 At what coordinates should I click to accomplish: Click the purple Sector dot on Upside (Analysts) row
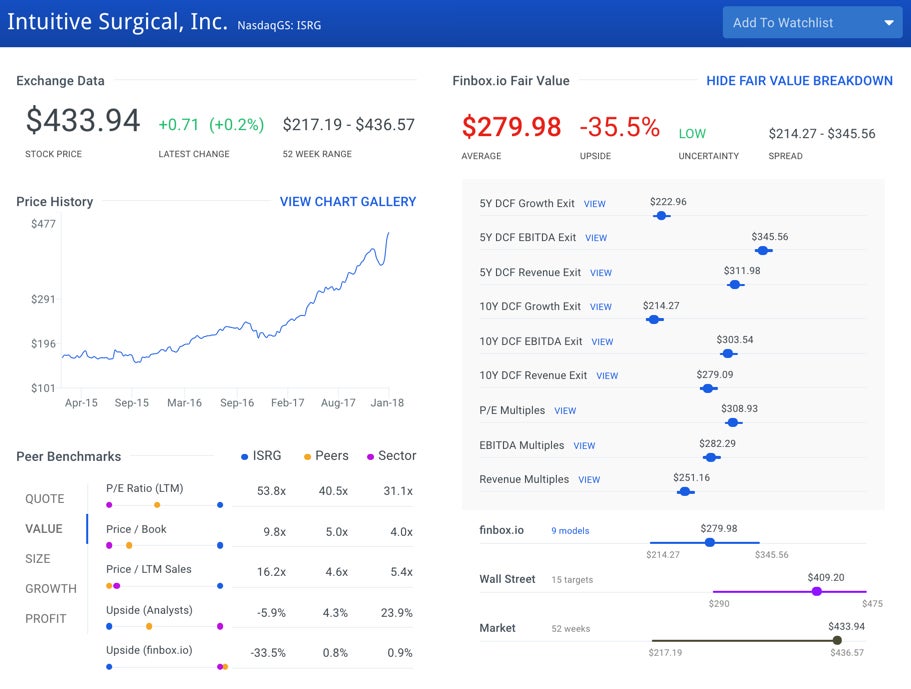click(x=220, y=626)
